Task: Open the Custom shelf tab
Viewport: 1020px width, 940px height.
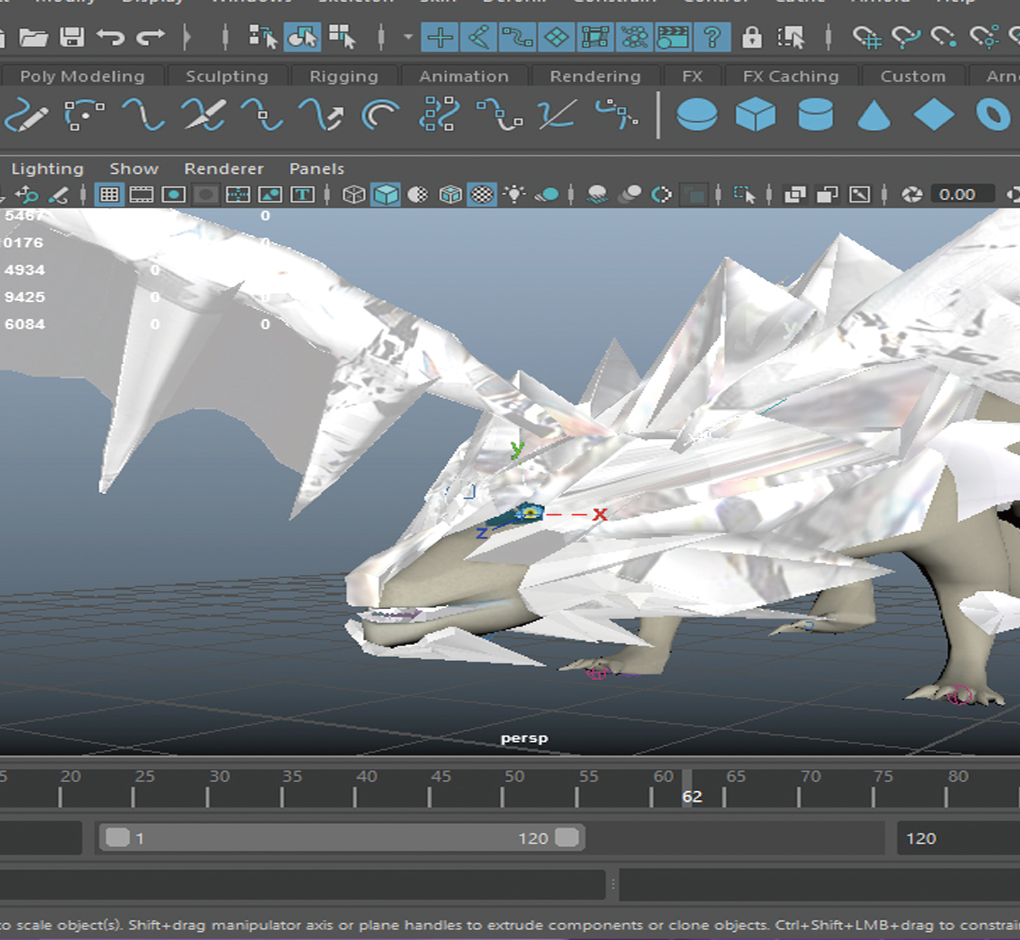Action: pos(913,76)
